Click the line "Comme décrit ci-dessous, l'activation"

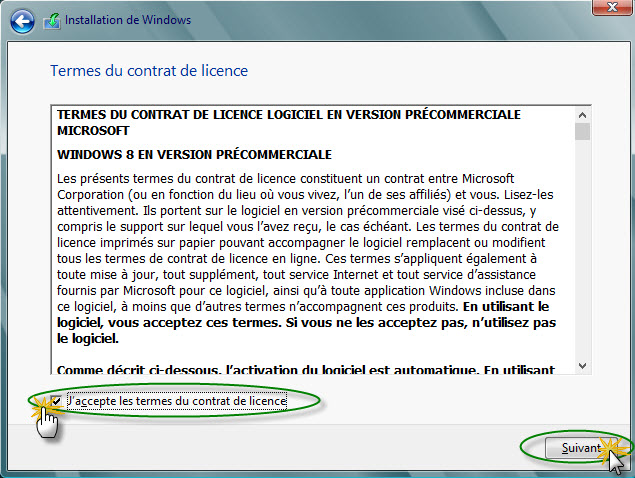click(x=306, y=369)
